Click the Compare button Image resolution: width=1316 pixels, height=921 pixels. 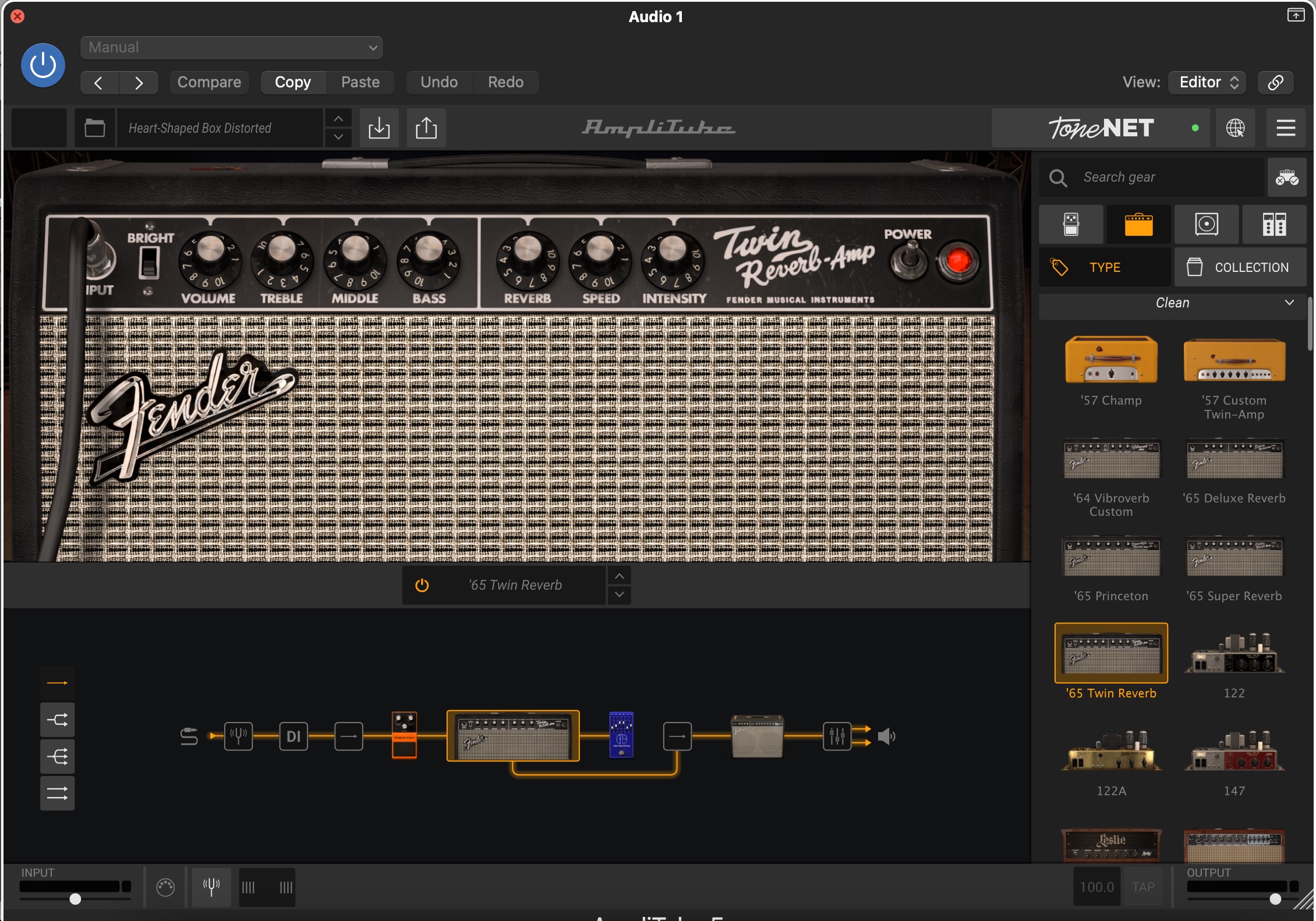[210, 82]
